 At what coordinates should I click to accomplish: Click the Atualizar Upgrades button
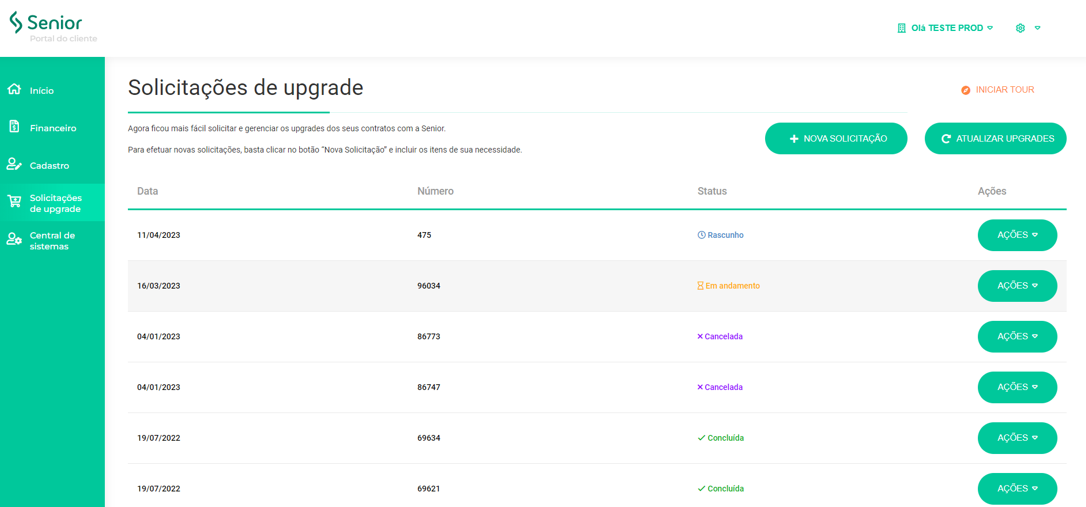click(x=995, y=139)
